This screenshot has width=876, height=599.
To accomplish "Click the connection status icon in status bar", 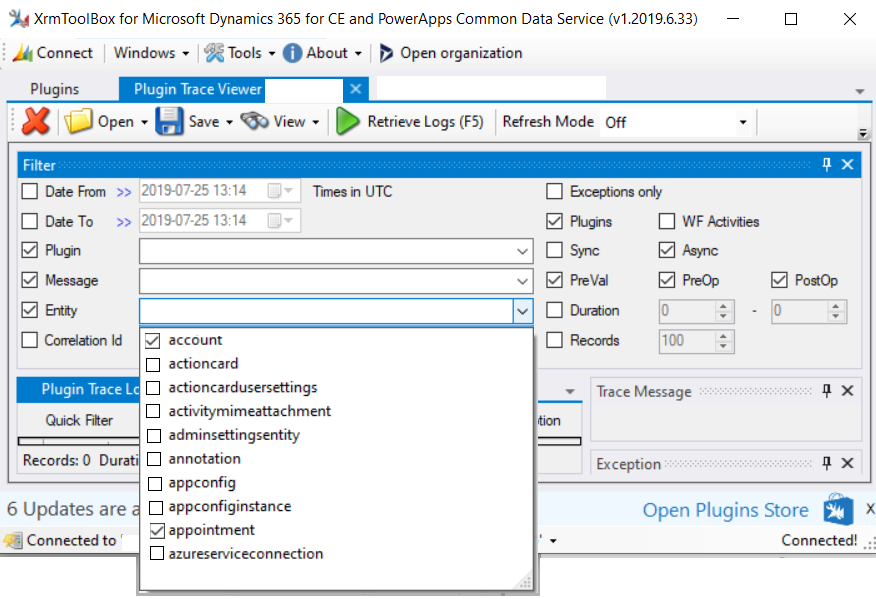I will 12,540.
